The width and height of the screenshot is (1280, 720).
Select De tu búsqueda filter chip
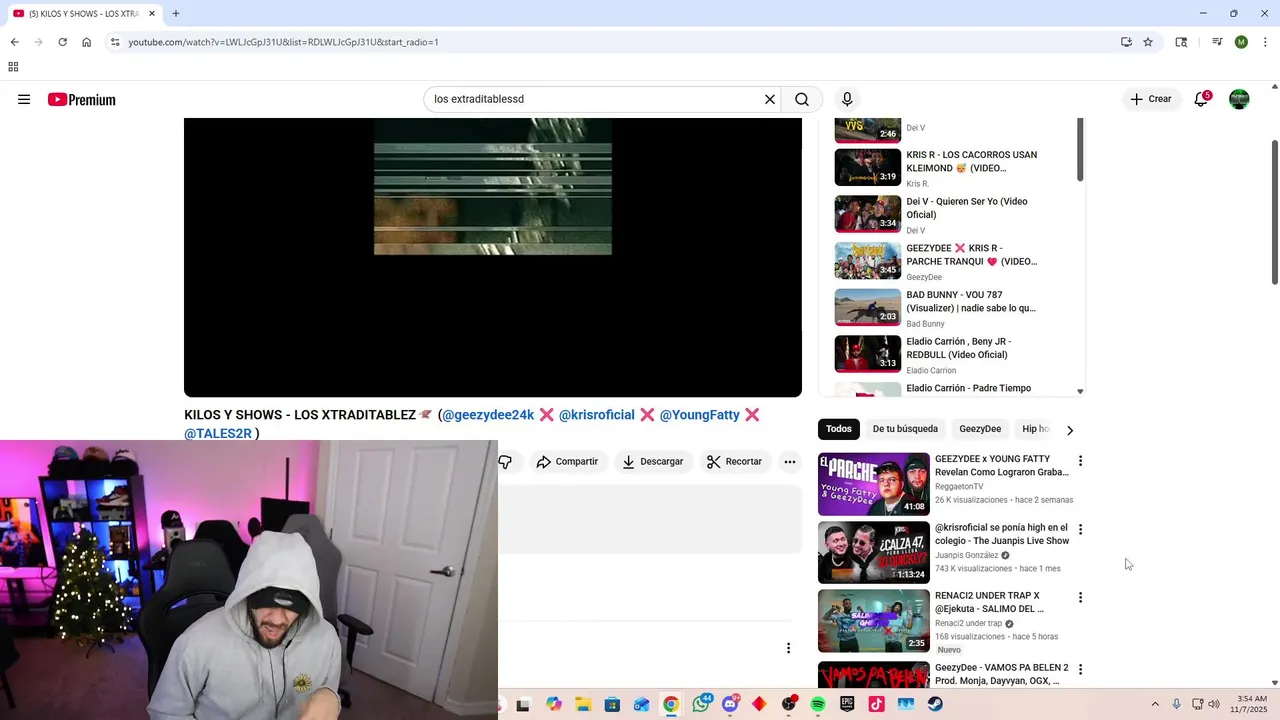click(x=905, y=429)
